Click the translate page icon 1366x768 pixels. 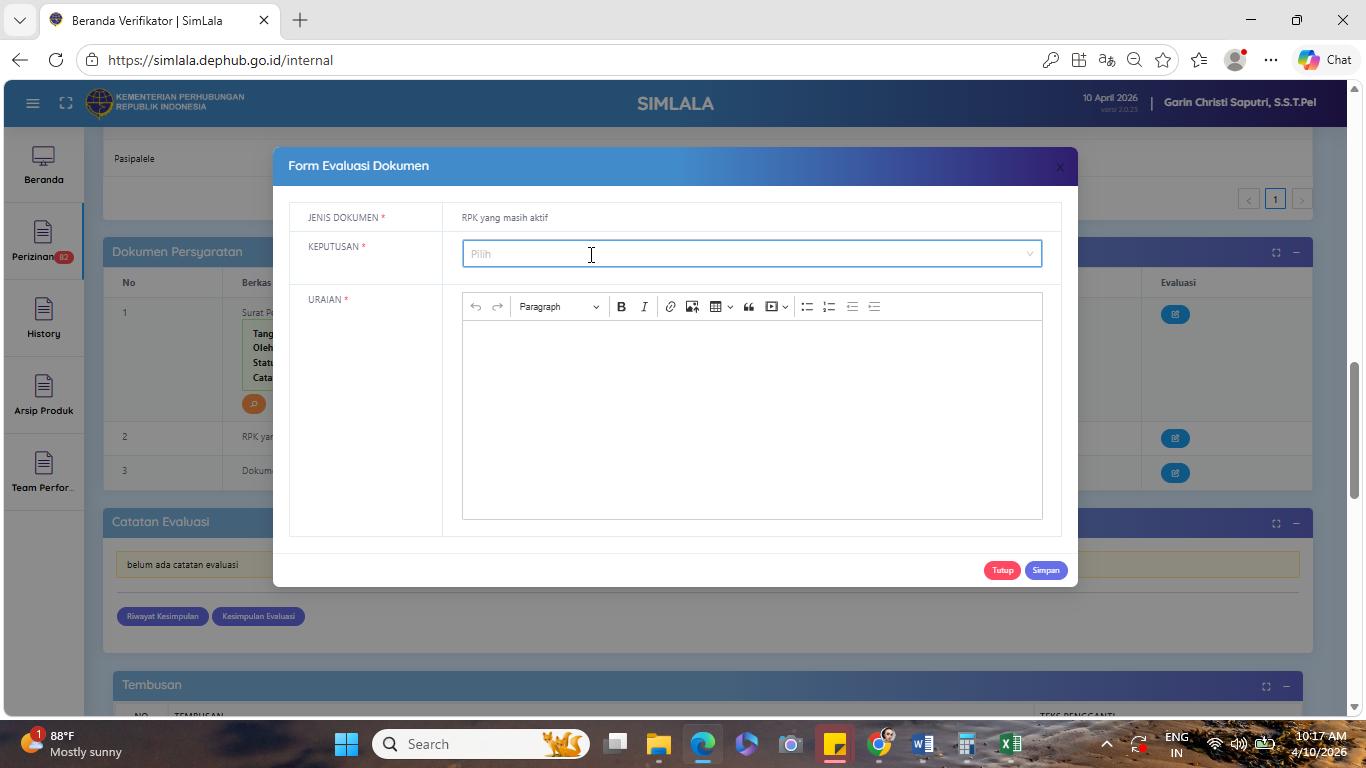click(1106, 60)
